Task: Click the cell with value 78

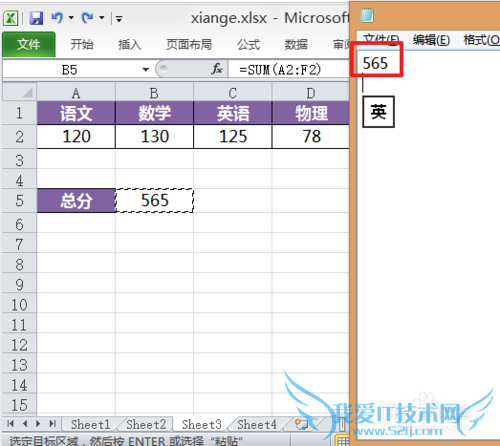Action: (x=311, y=137)
